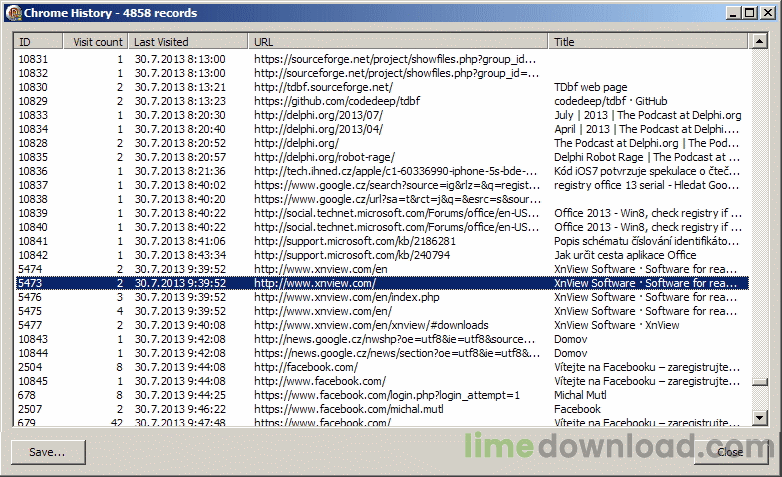This screenshot has width=782, height=477.
Task: Click timestamp 30.7.2013 8:20:52
Action: coord(180,143)
